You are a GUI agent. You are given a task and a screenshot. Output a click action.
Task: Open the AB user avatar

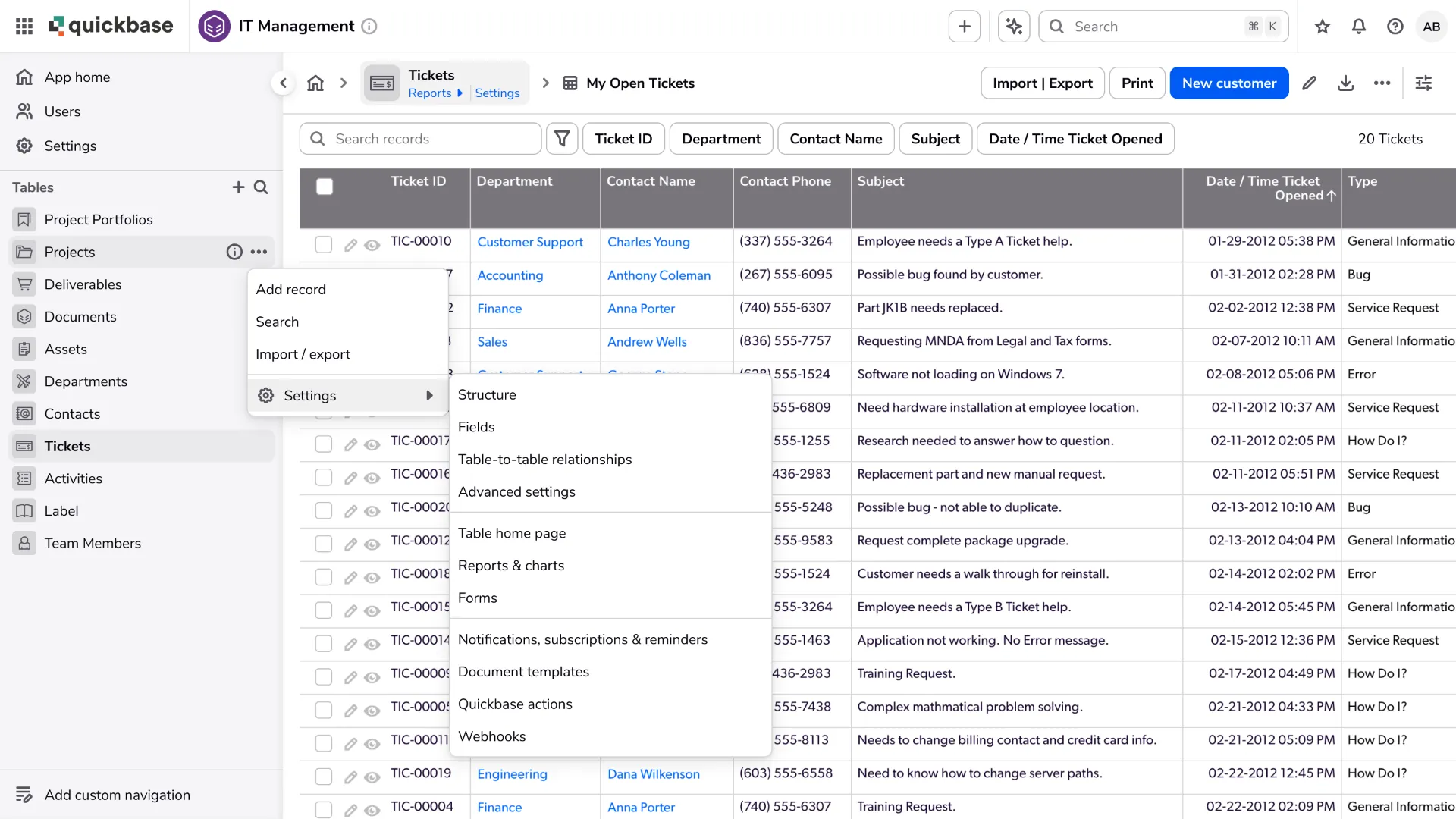(x=1432, y=27)
